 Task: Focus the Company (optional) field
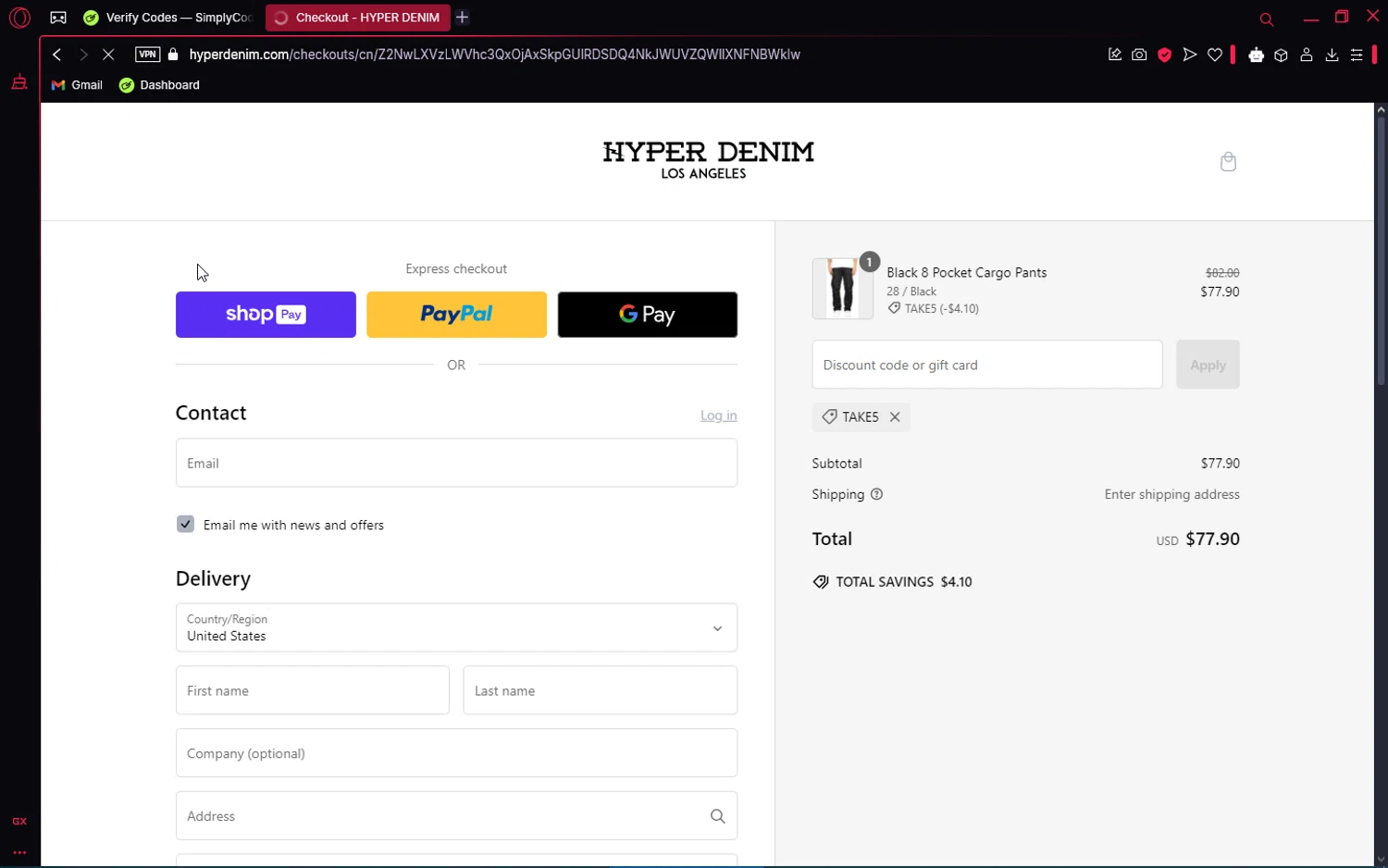pos(456,753)
